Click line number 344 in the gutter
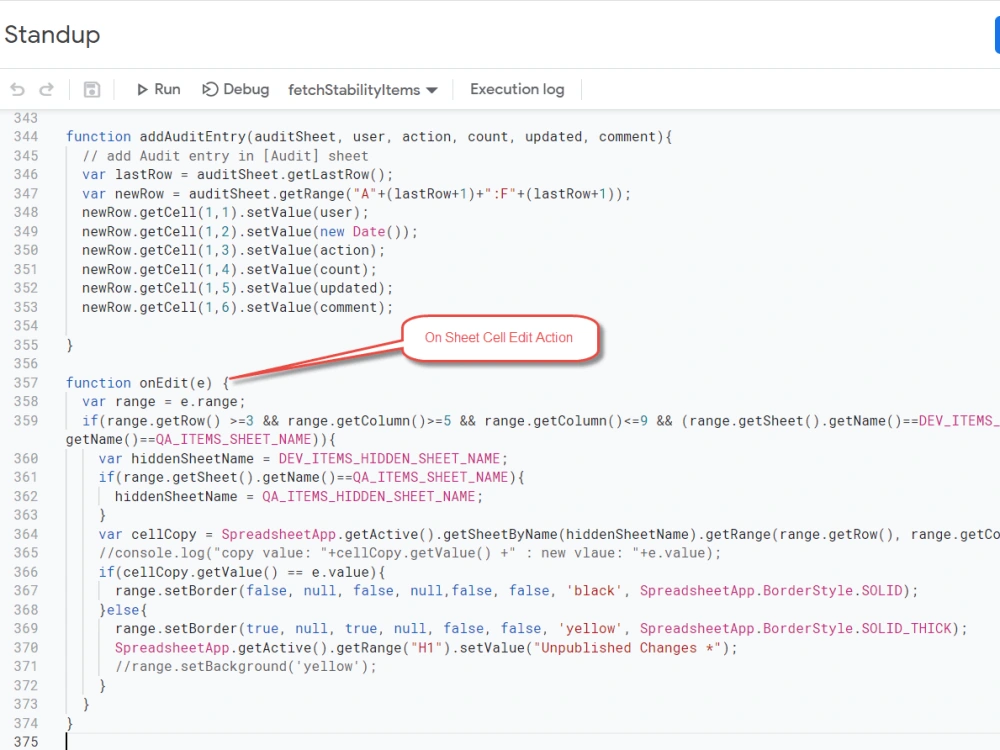 pos(26,136)
